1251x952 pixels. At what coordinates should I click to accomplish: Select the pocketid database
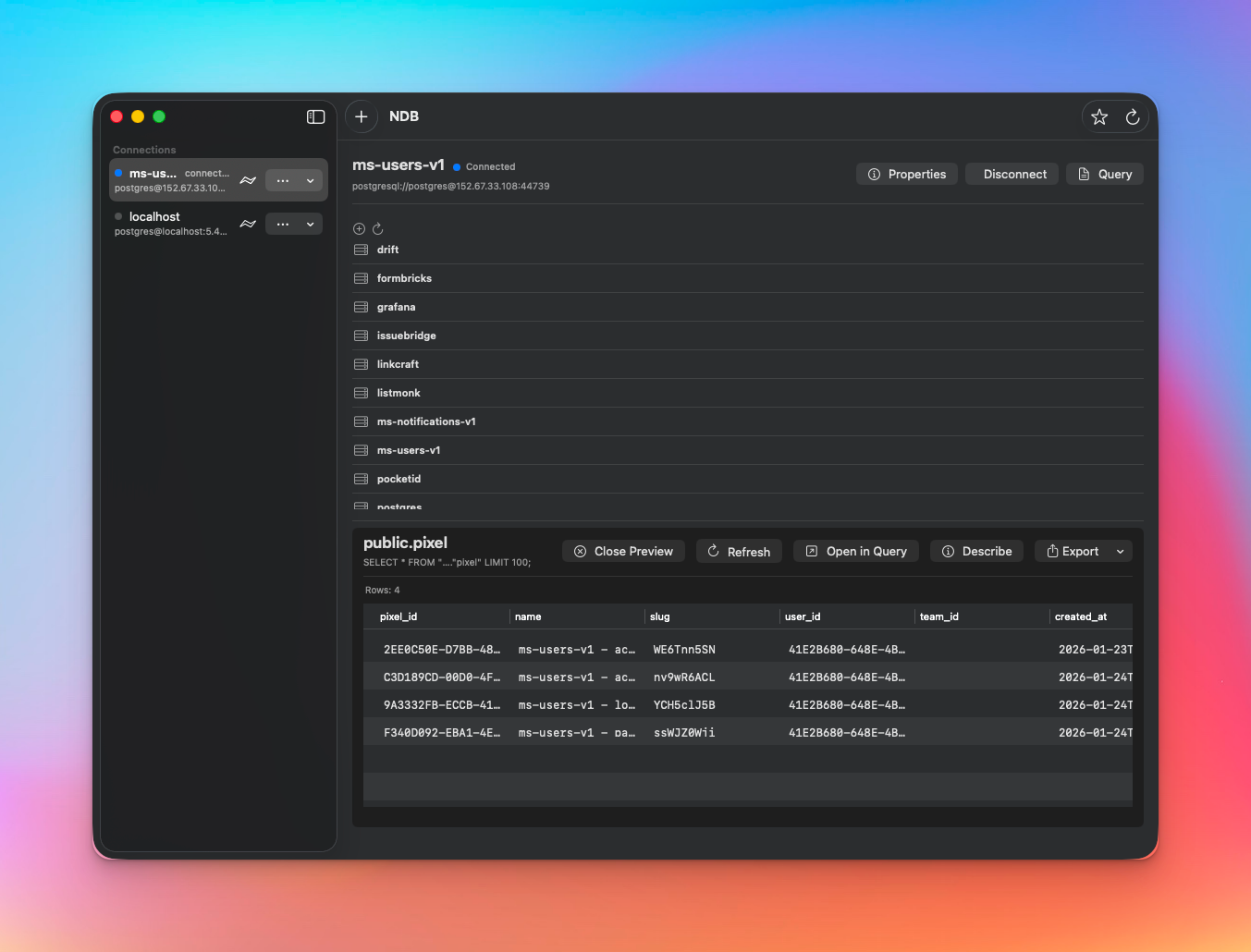399,479
